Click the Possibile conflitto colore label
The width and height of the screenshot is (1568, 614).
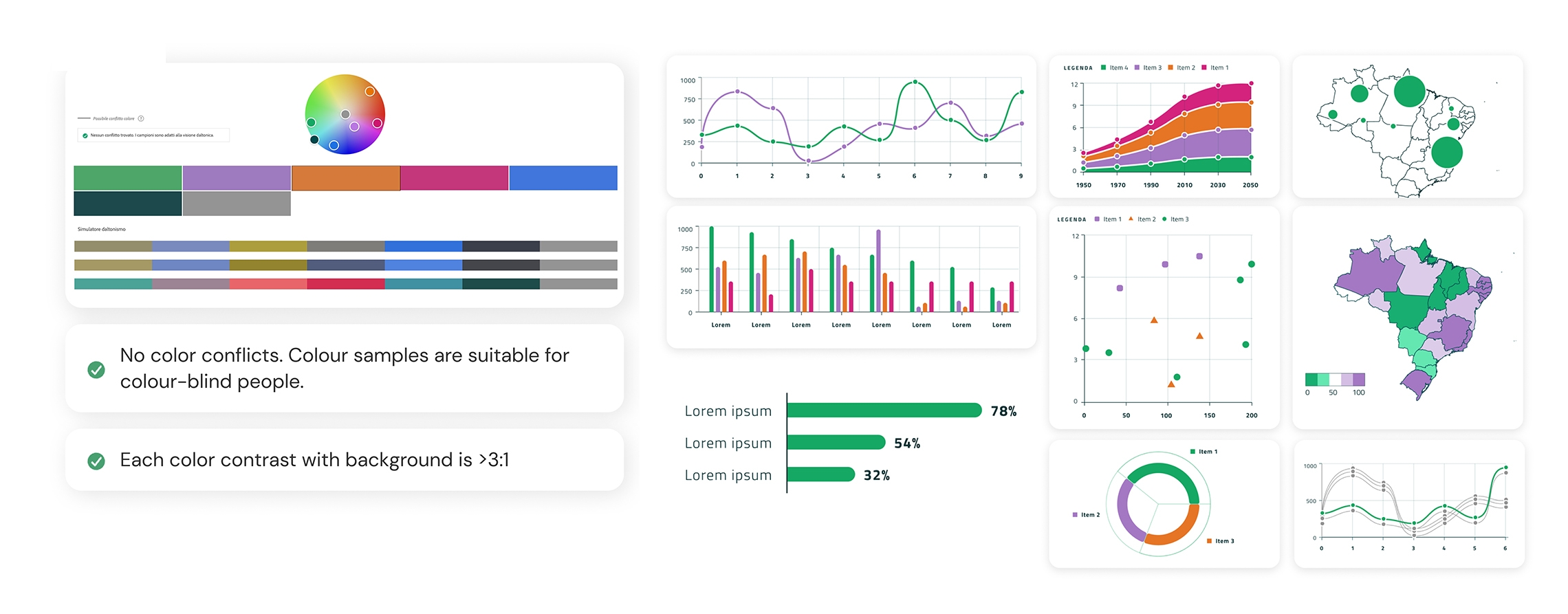[x=114, y=118]
